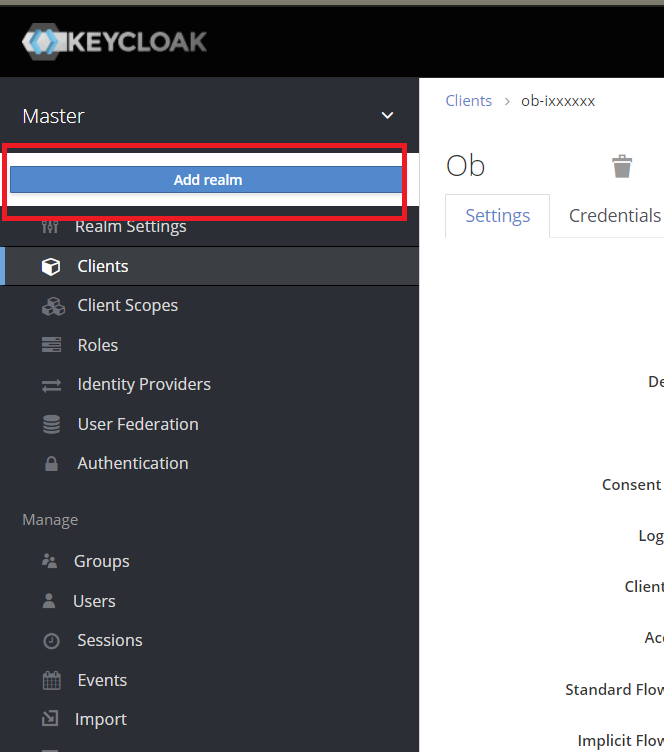This screenshot has width=664, height=752.
Task: Switch to the Credentials tab
Action: (x=615, y=216)
